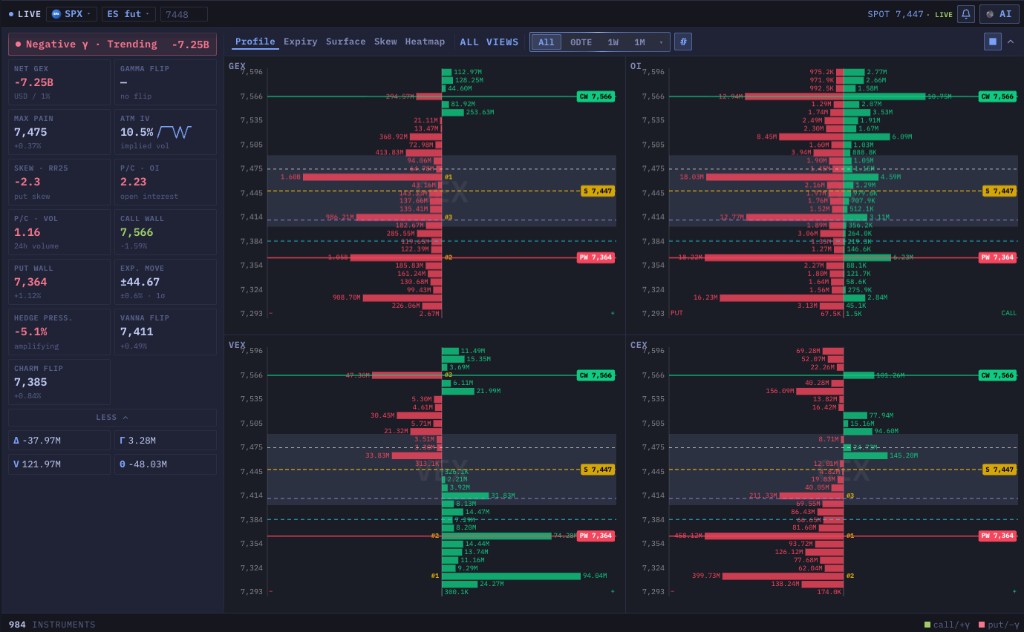This screenshot has height=632, width=1024.
Task: Click the SPOT 7,447 readout
Action: (895, 14)
